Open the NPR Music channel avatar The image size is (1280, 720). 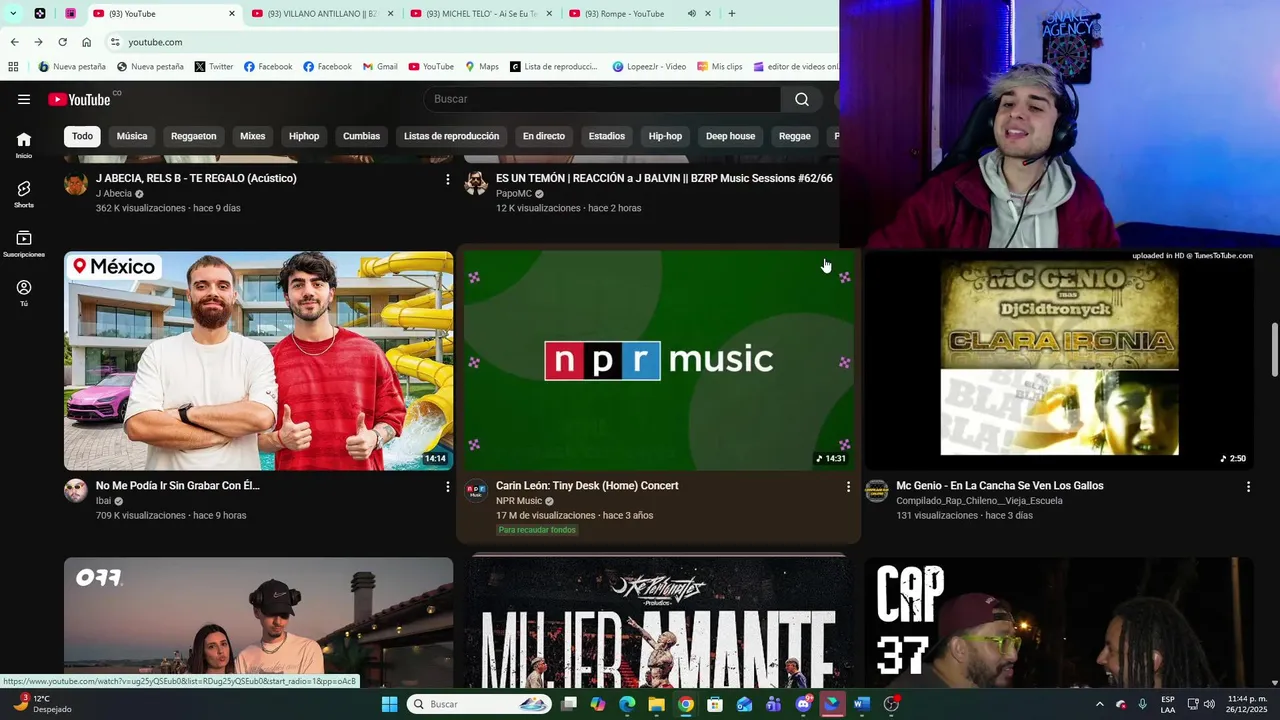(476, 490)
